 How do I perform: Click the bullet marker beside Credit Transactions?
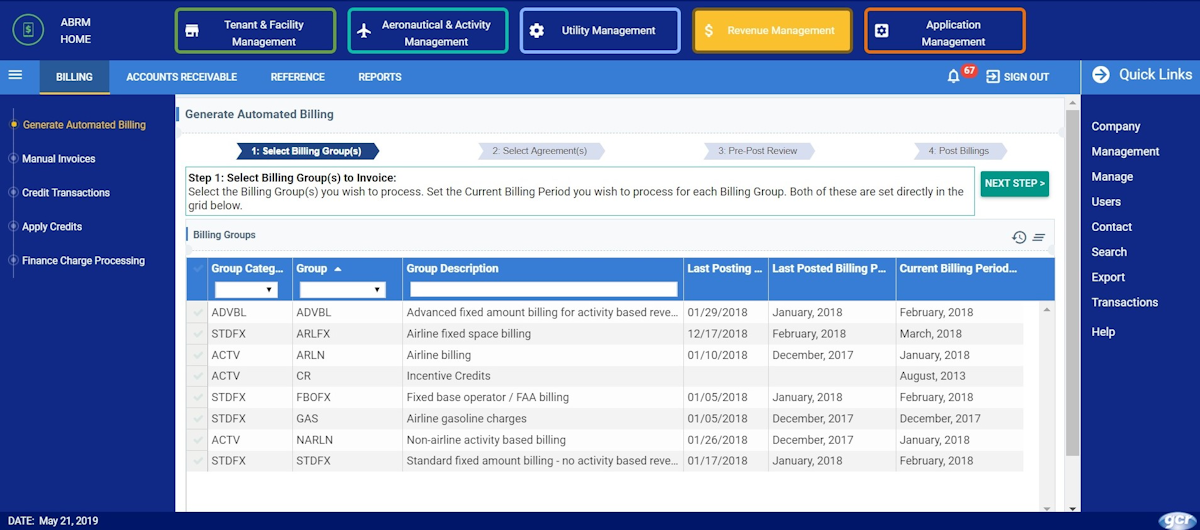click(13, 193)
